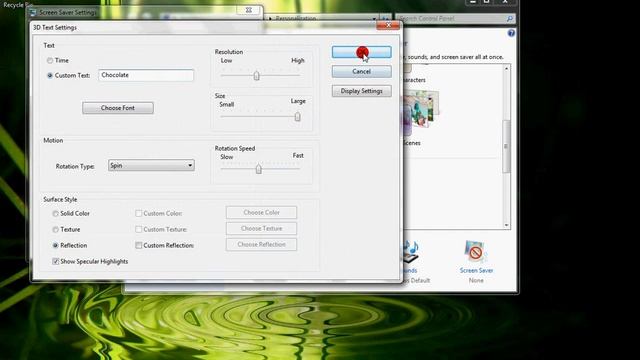Click the Rotation Speed slider handle
Image resolution: width=640 pixels, height=360 pixels.
pos(258,169)
